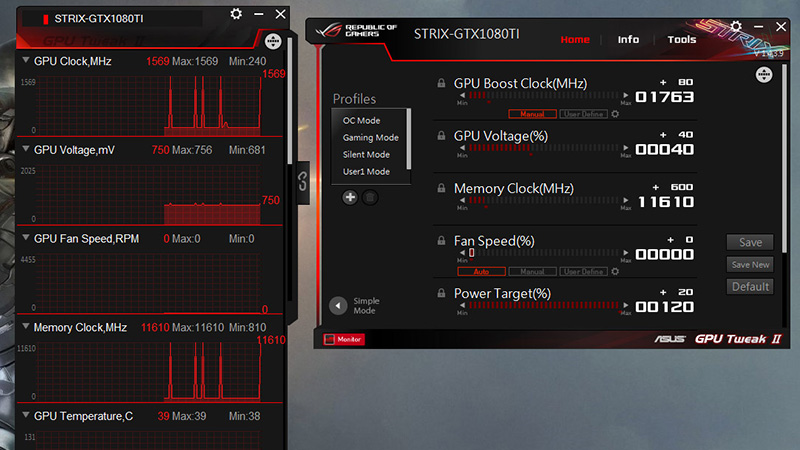800x450 pixels.
Task: Click the Save button
Action: (x=750, y=242)
